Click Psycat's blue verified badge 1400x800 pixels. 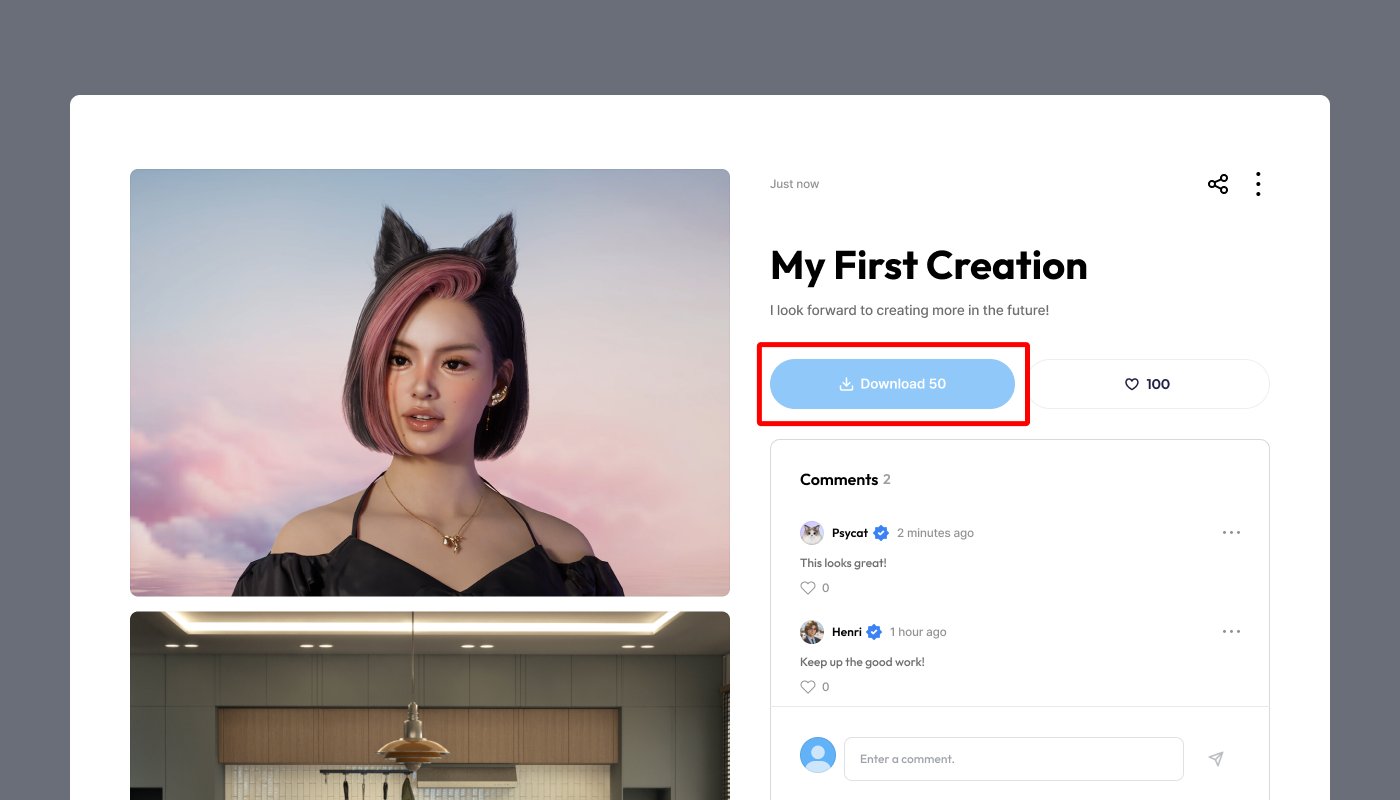(881, 533)
